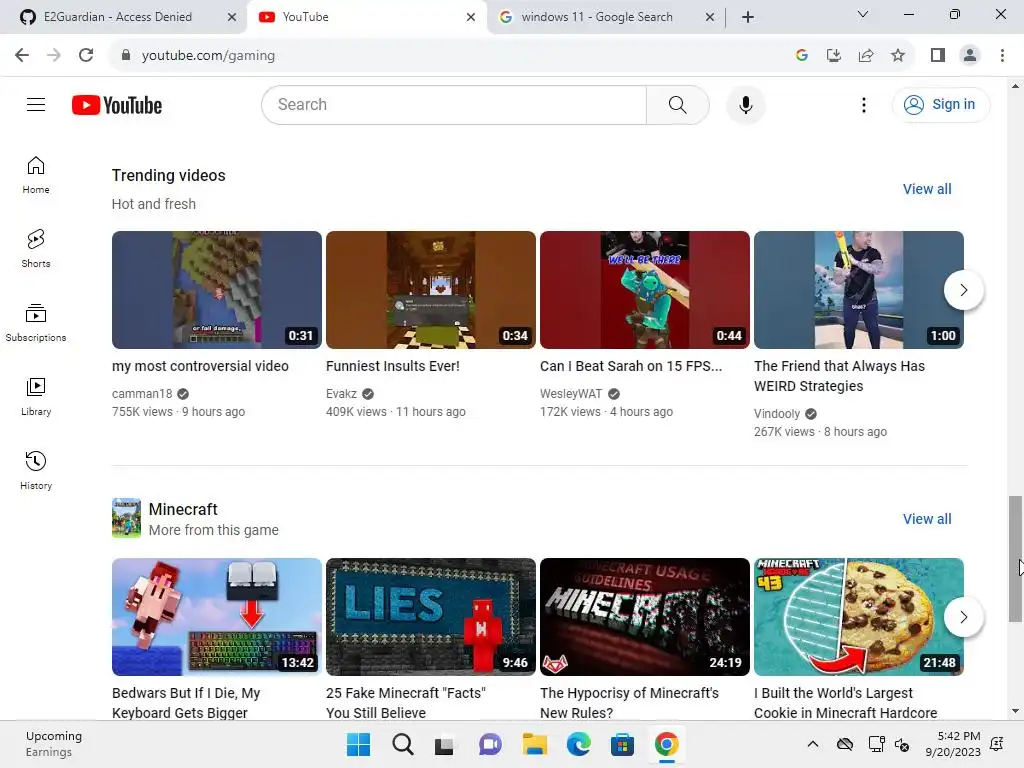
Task: Go to Home in sidebar
Action: [x=36, y=175]
